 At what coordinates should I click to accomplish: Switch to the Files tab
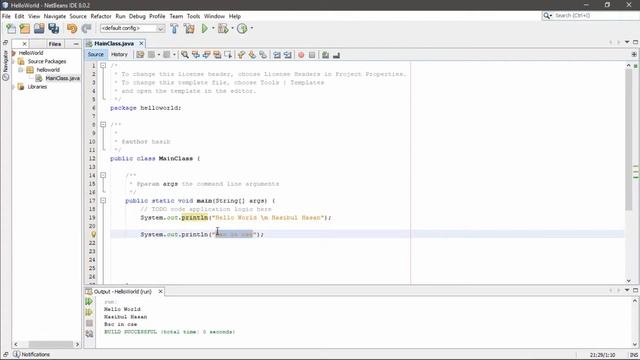[x=55, y=44]
